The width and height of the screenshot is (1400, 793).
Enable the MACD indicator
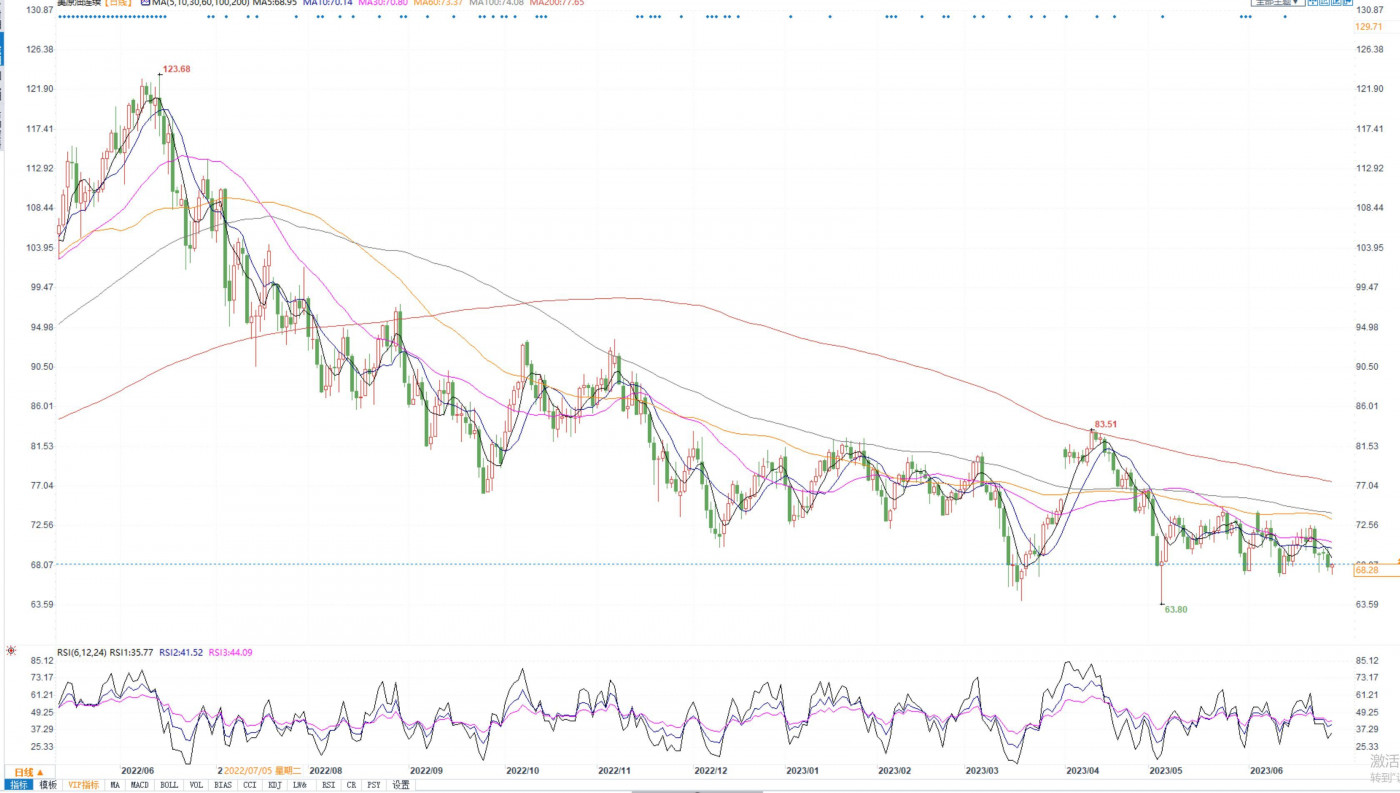tap(139, 785)
